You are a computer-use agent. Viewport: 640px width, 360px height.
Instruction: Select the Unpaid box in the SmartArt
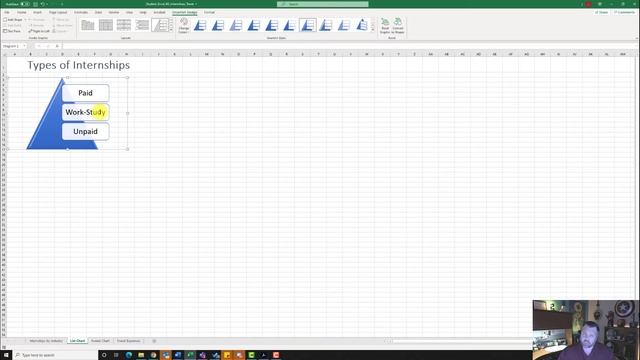tap(85, 131)
